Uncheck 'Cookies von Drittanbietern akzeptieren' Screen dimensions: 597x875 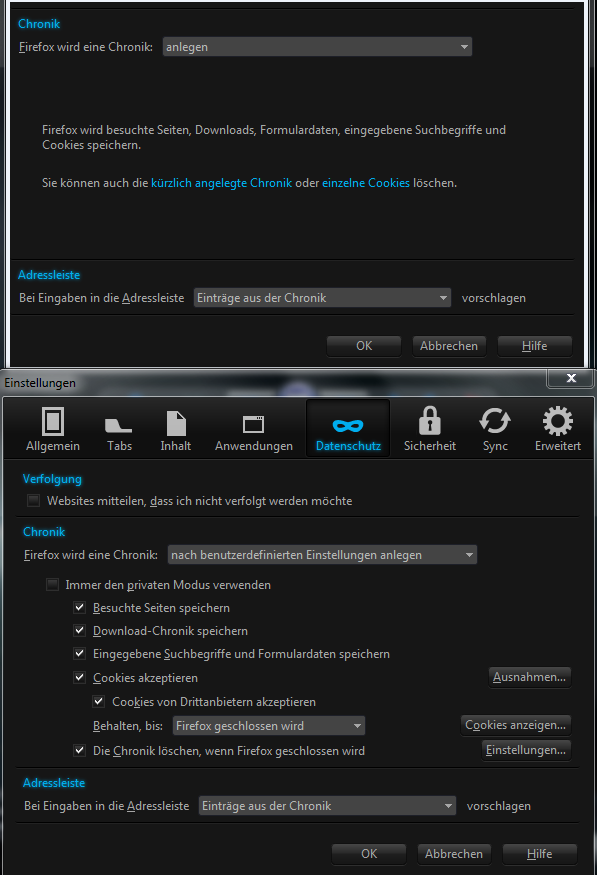[99, 701]
